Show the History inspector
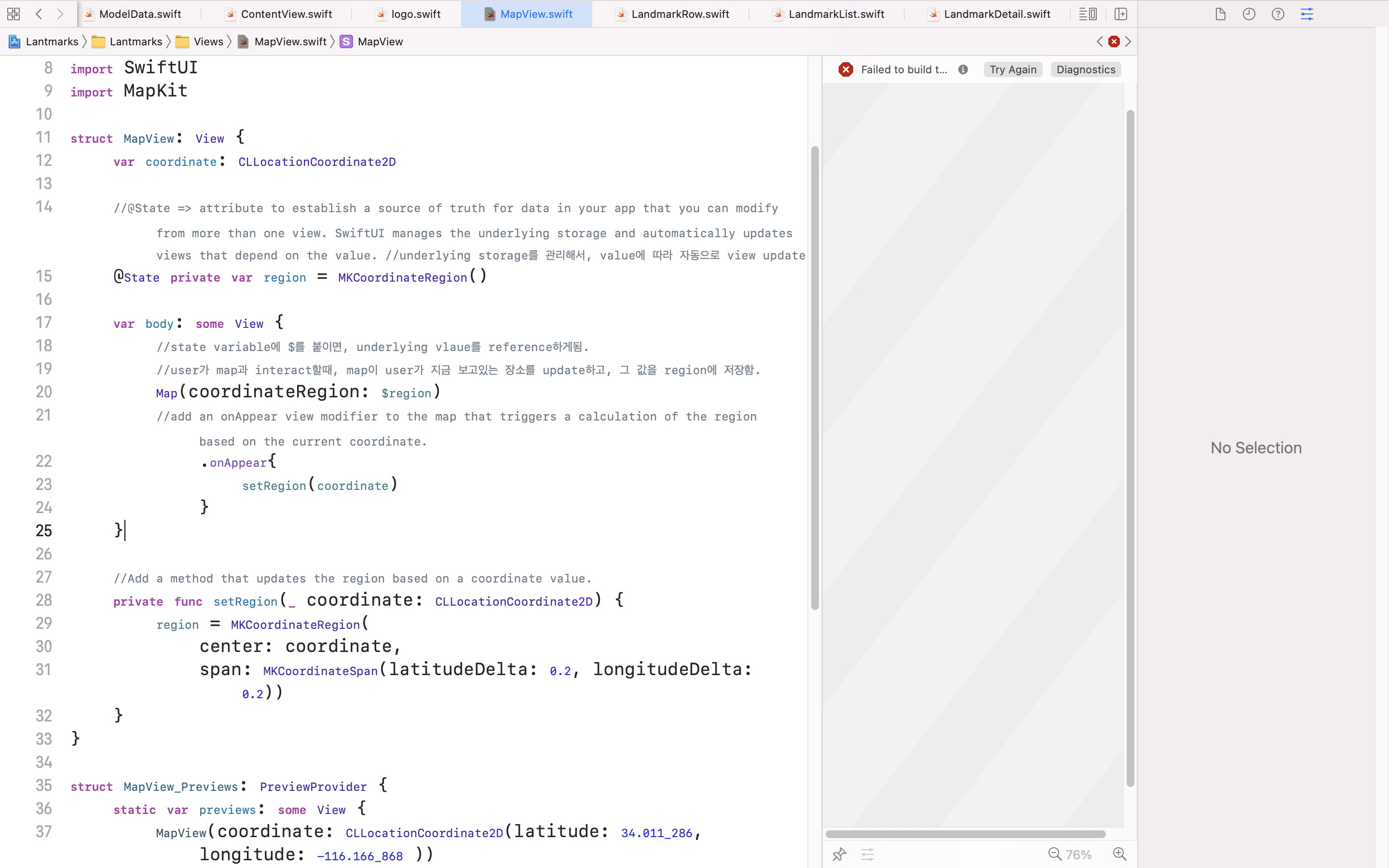Viewport: 1389px width, 868px height. click(1249, 14)
